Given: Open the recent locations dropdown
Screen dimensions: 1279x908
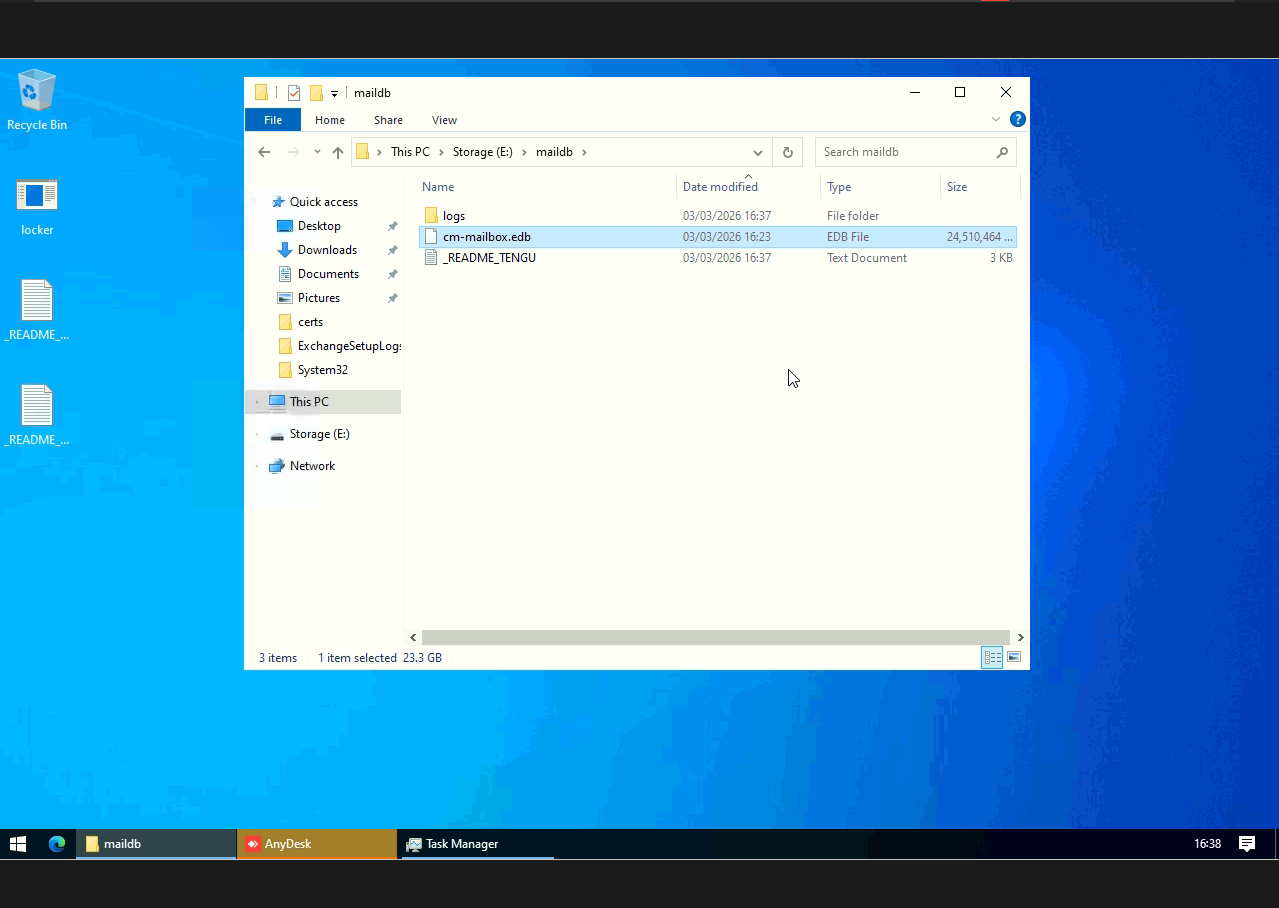Looking at the screenshot, I should [317, 152].
